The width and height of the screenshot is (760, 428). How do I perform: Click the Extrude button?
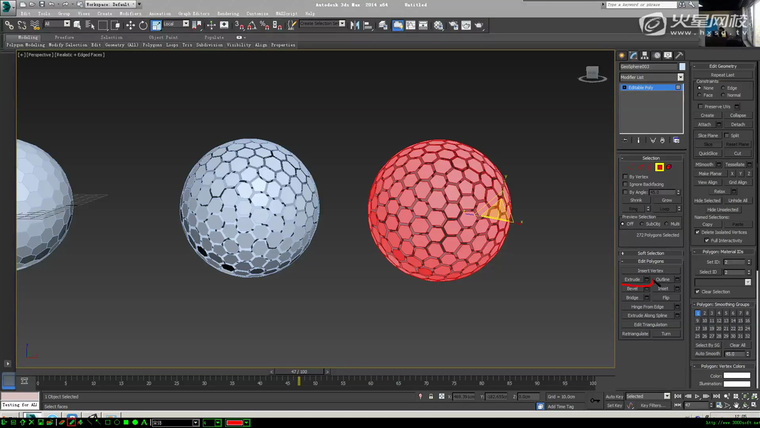(632, 280)
